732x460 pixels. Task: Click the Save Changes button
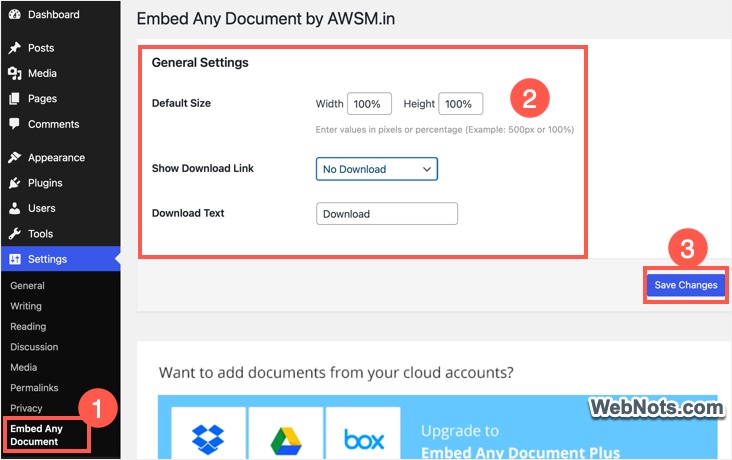tap(686, 285)
